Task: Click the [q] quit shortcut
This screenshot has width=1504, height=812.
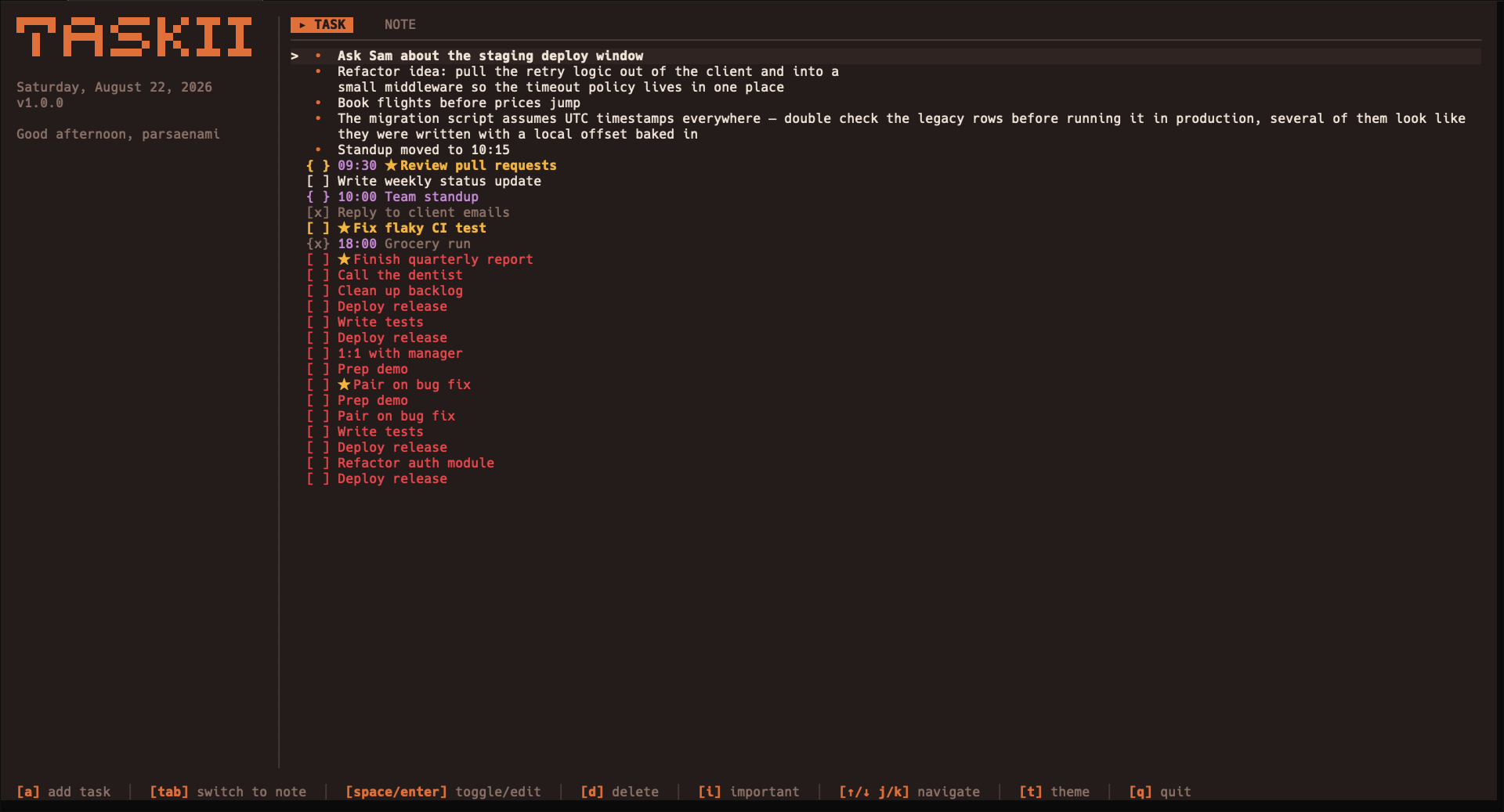Action: pyautogui.click(x=1160, y=792)
